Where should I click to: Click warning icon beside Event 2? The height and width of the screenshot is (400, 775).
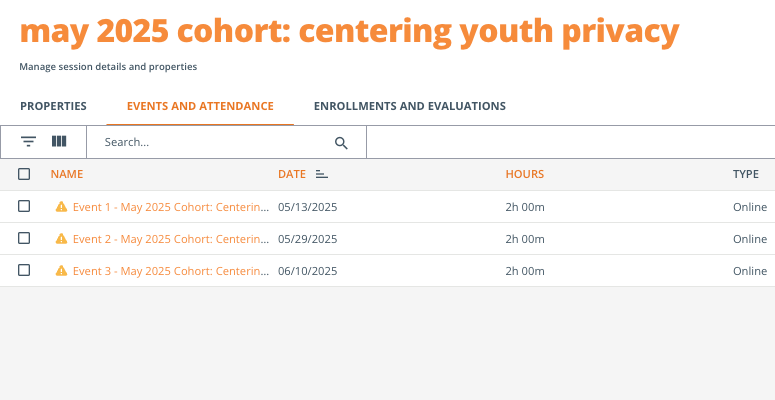61,239
